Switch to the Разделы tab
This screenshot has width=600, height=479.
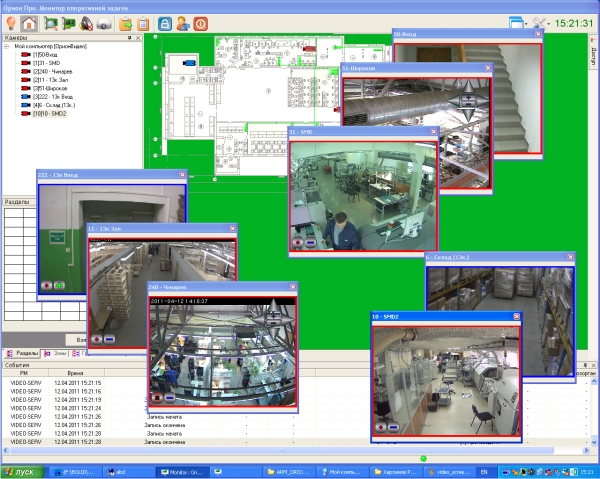pos(22,353)
